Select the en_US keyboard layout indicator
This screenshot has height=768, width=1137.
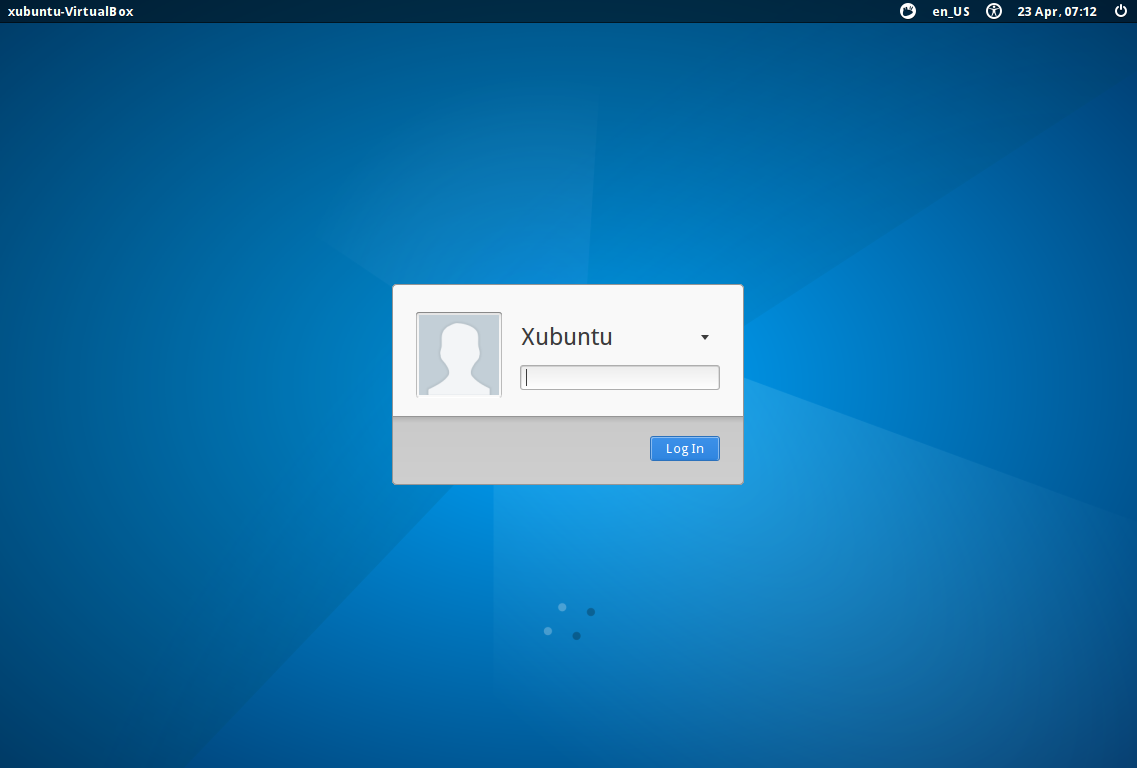(950, 11)
